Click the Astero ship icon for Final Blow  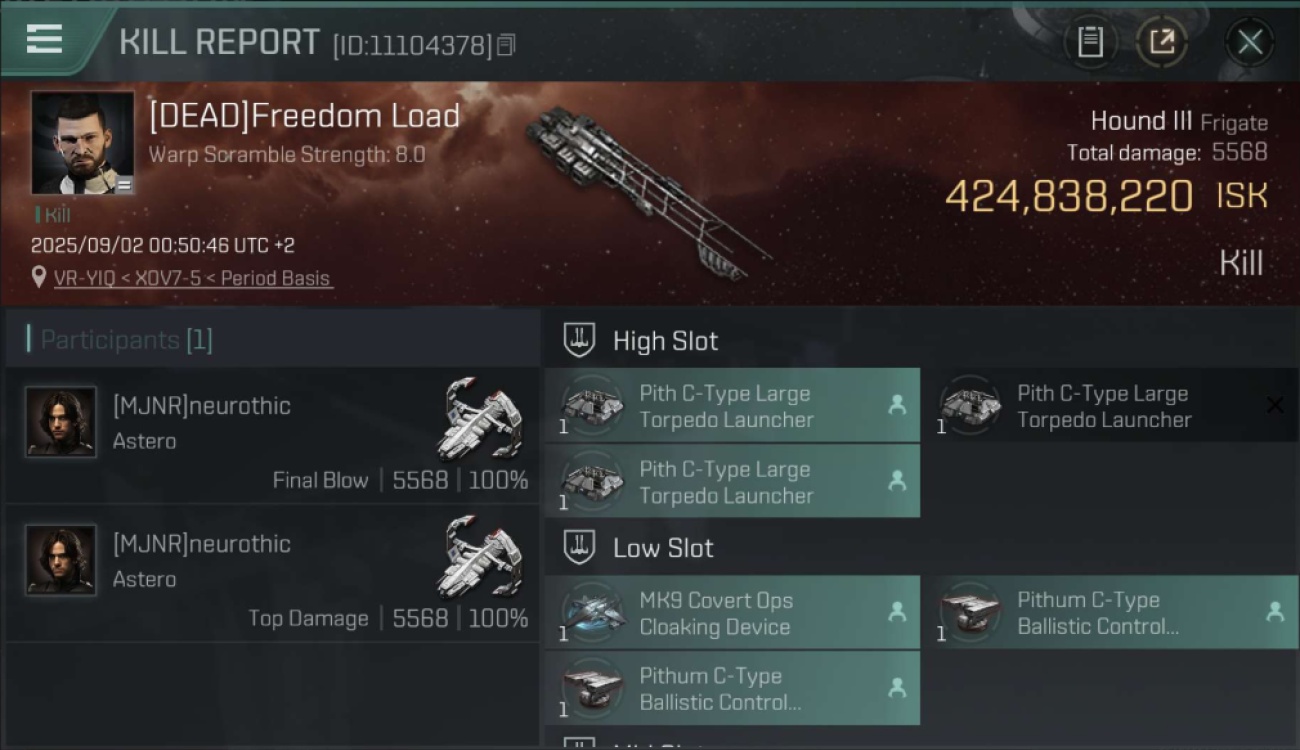480,418
